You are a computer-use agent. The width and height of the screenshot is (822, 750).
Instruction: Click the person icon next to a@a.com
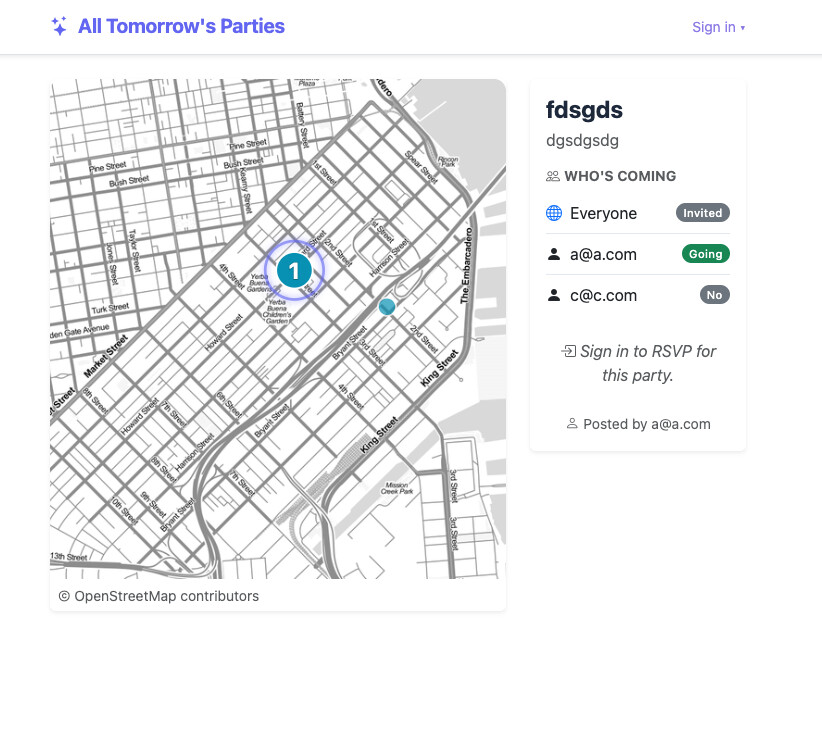tap(554, 254)
